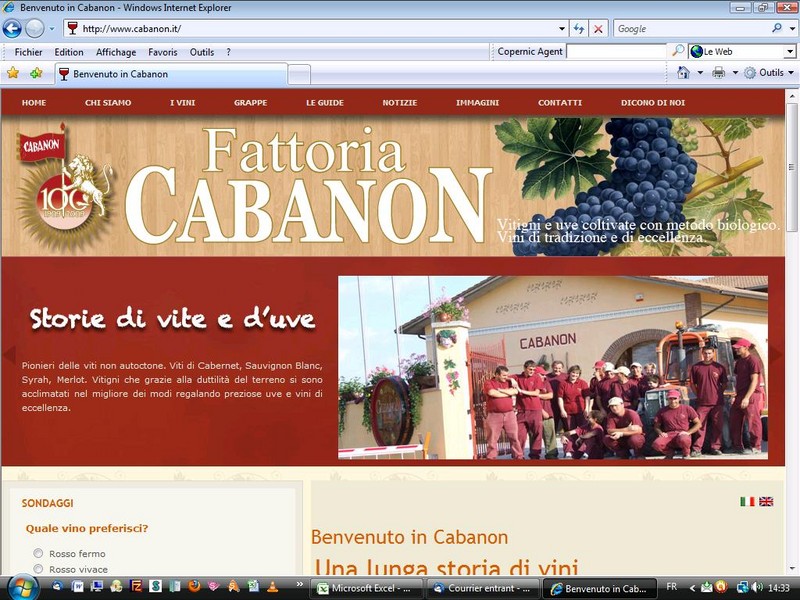800x600 pixels.
Task: Open the NOTIZIE section
Action: click(399, 103)
